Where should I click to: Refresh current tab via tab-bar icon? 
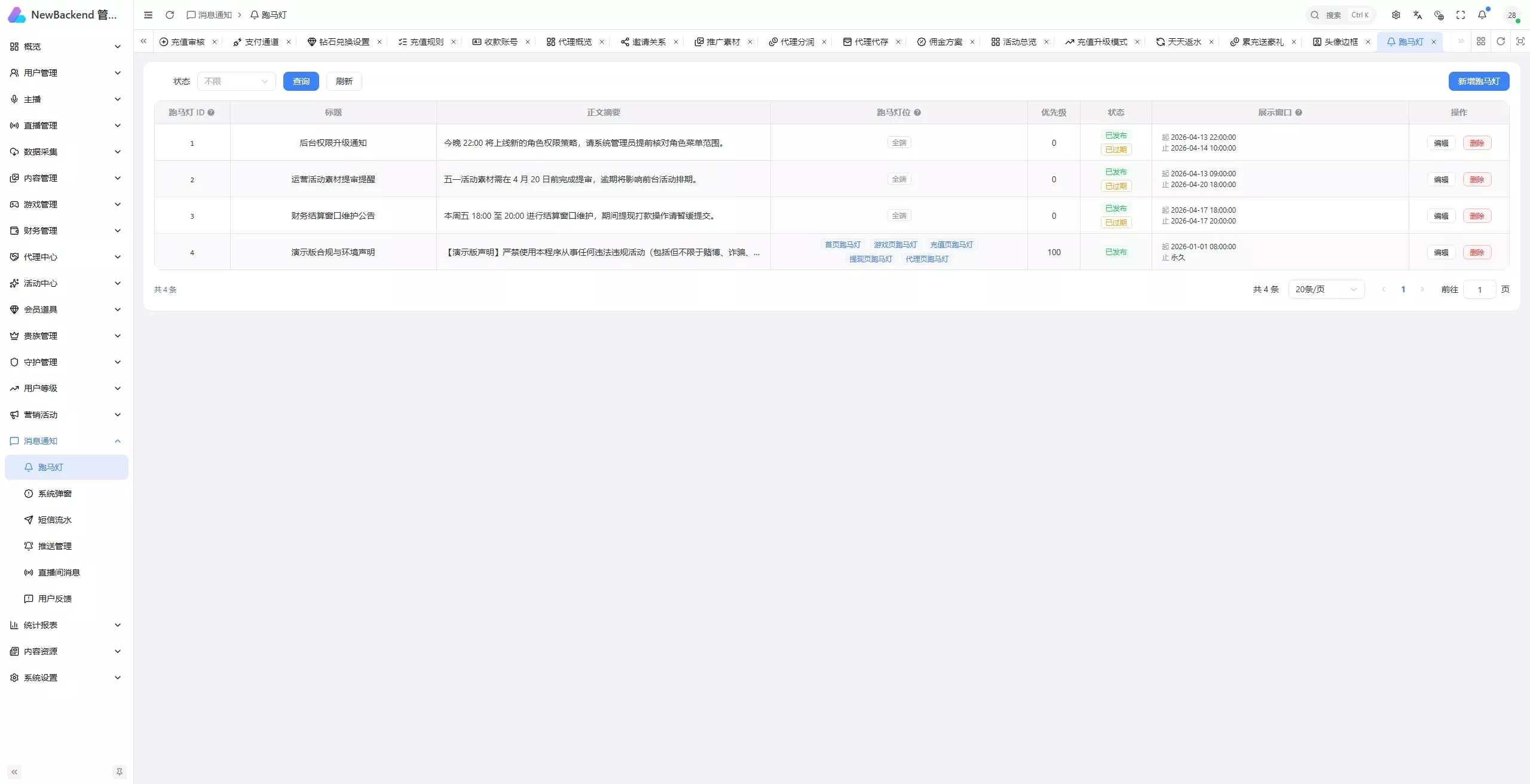[1501, 41]
